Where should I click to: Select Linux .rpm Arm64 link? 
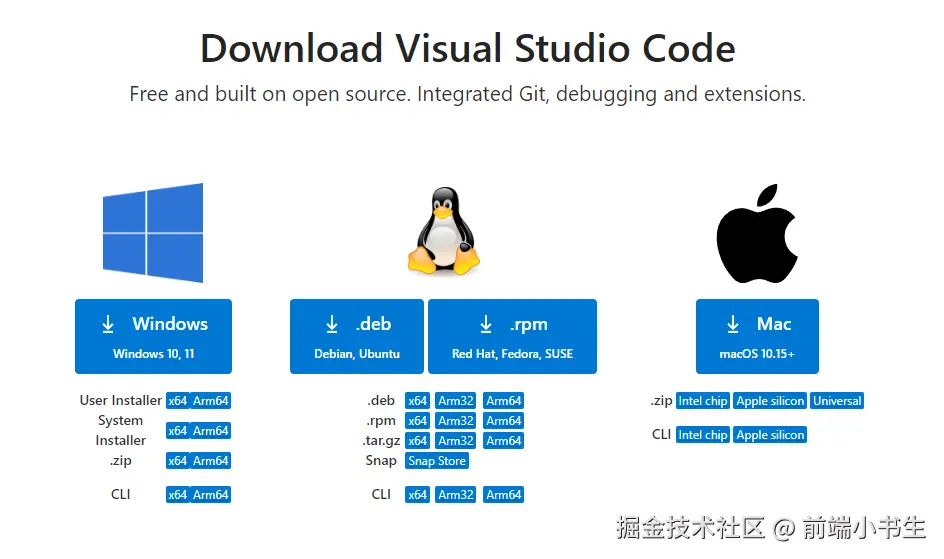click(x=503, y=421)
